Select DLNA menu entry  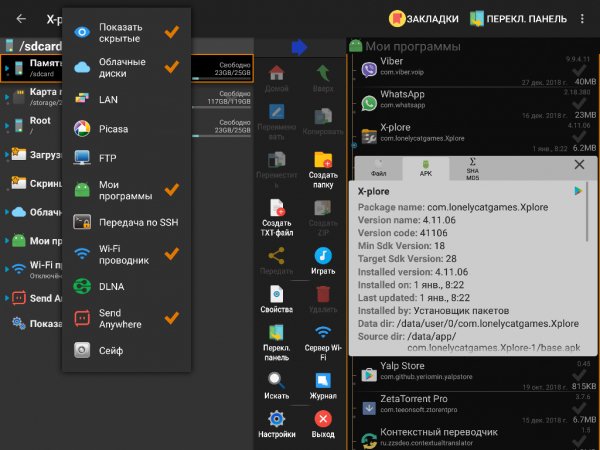126,286
